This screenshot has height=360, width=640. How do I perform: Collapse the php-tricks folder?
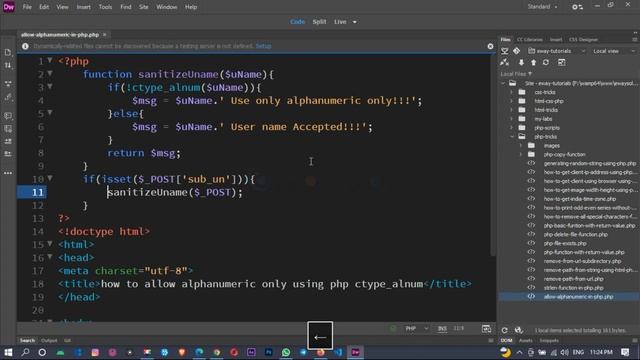pos(511,137)
